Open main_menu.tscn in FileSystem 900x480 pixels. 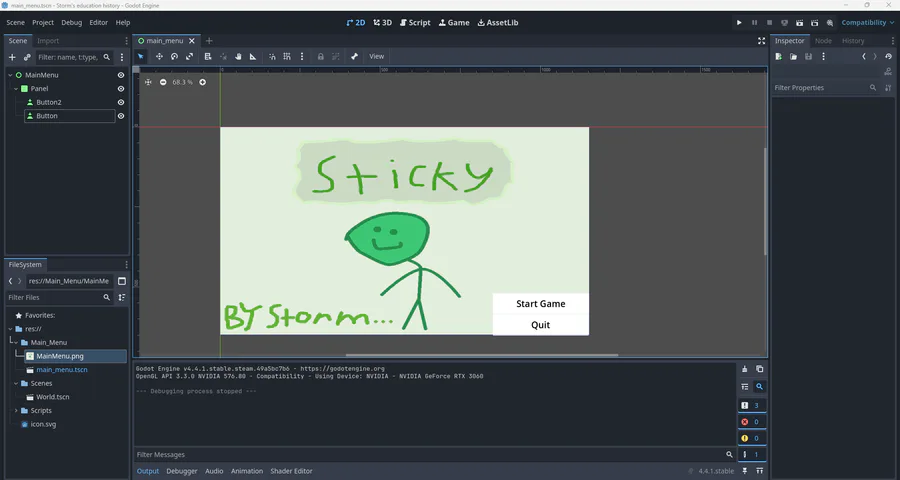tap(62, 370)
